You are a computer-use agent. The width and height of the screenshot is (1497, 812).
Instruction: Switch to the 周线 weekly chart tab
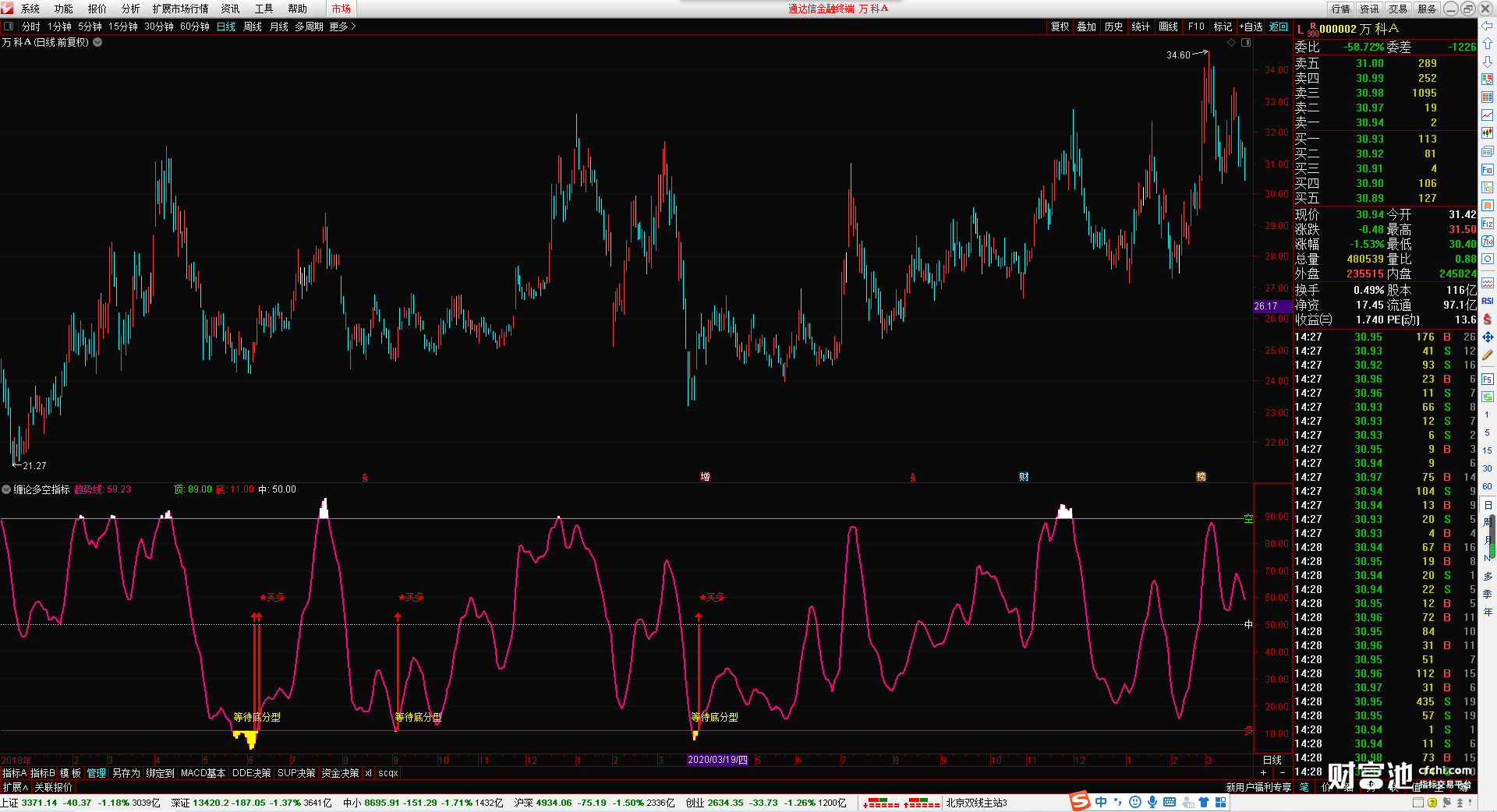coord(253,26)
